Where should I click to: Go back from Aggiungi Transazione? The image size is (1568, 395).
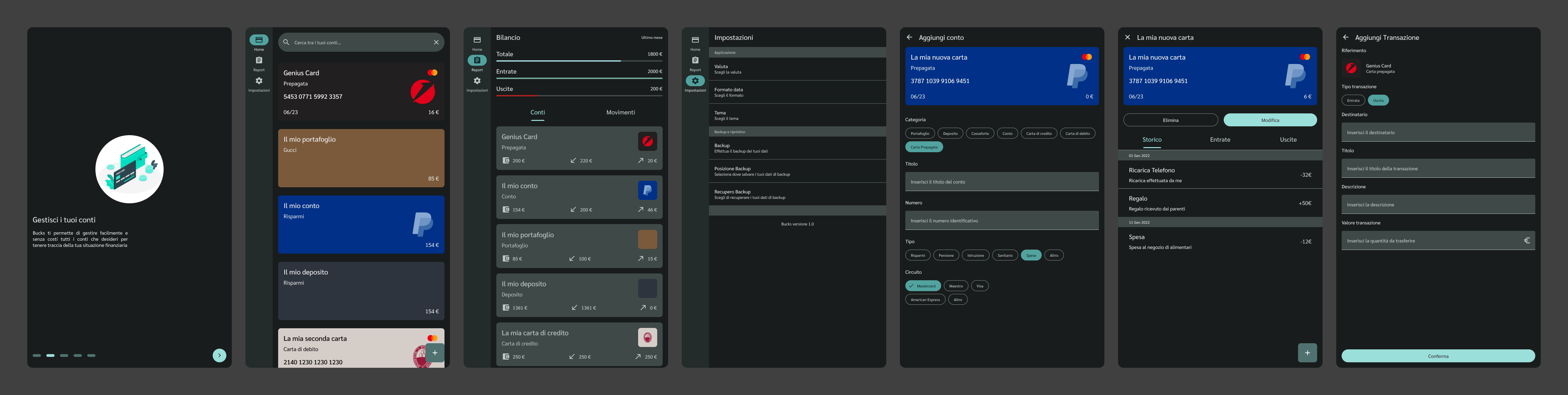1346,37
